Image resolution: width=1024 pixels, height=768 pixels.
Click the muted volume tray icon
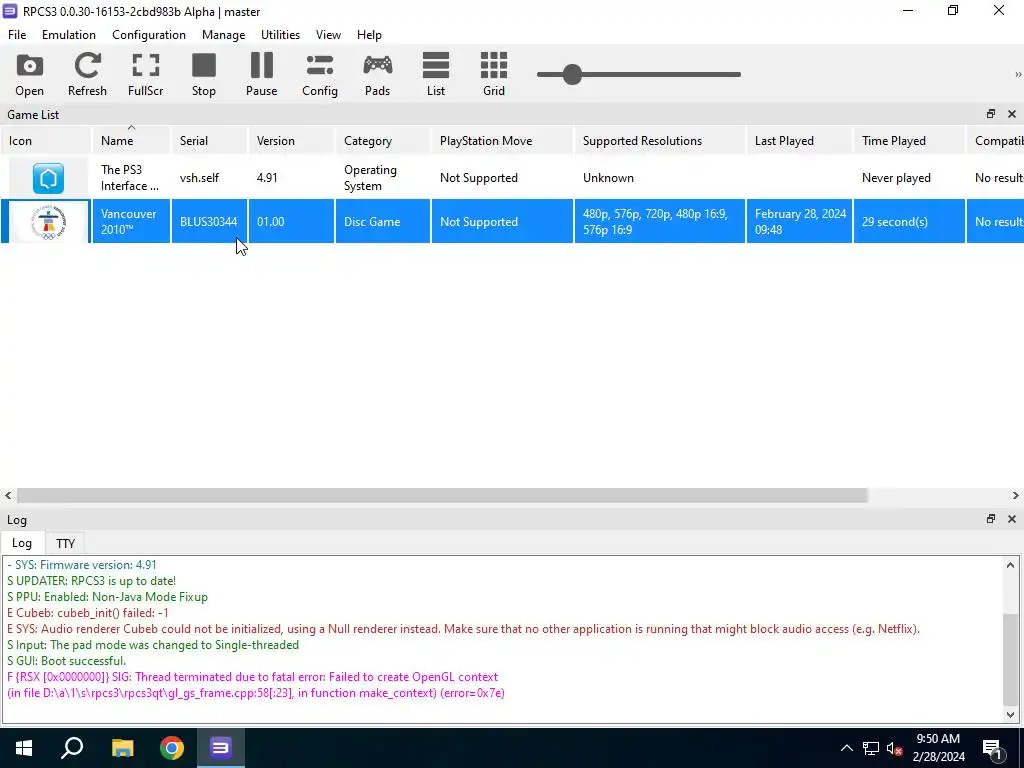[x=894, y=748]
